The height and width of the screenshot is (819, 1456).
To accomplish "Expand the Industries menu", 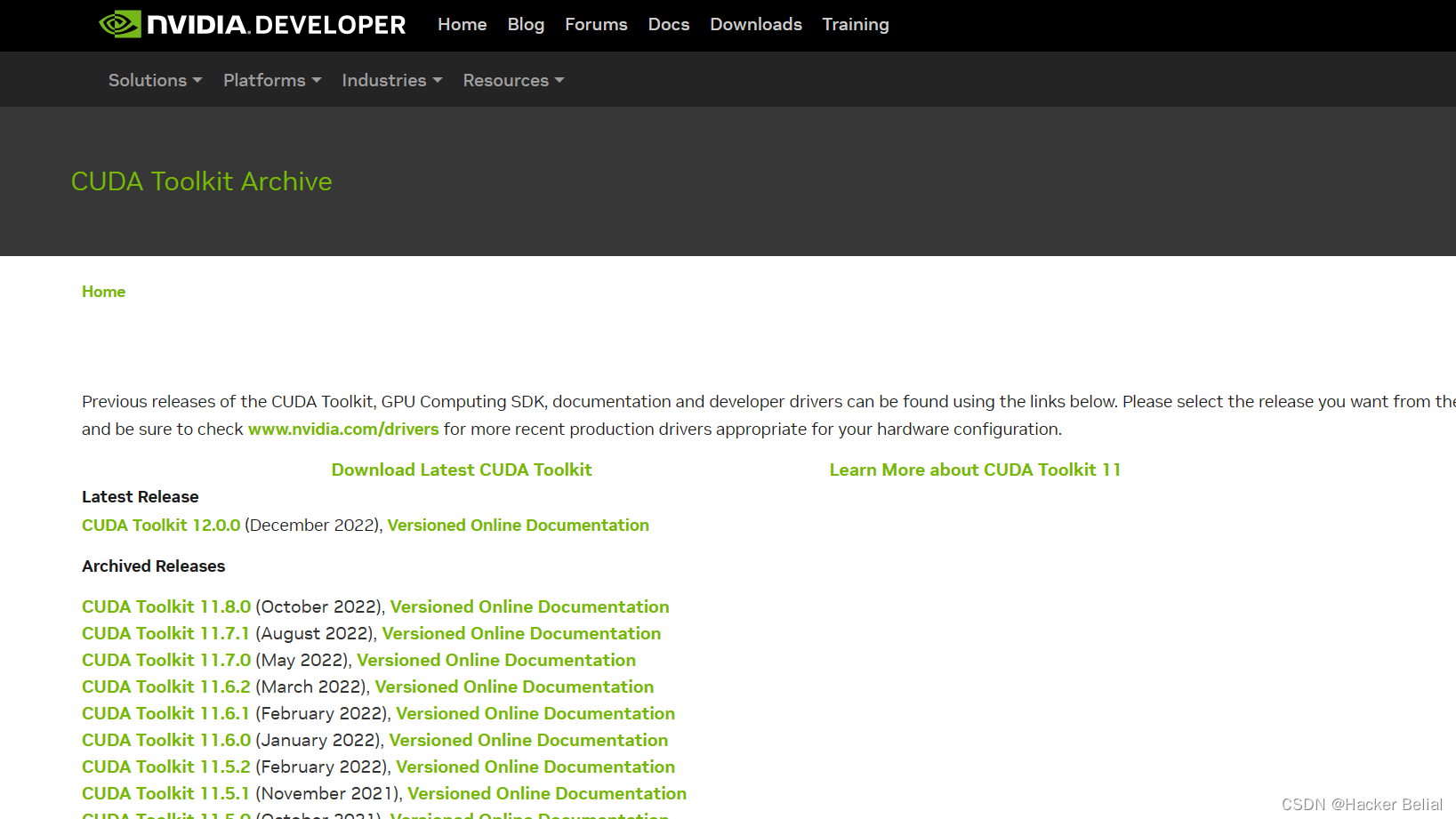I will click(x=392, y=80).
